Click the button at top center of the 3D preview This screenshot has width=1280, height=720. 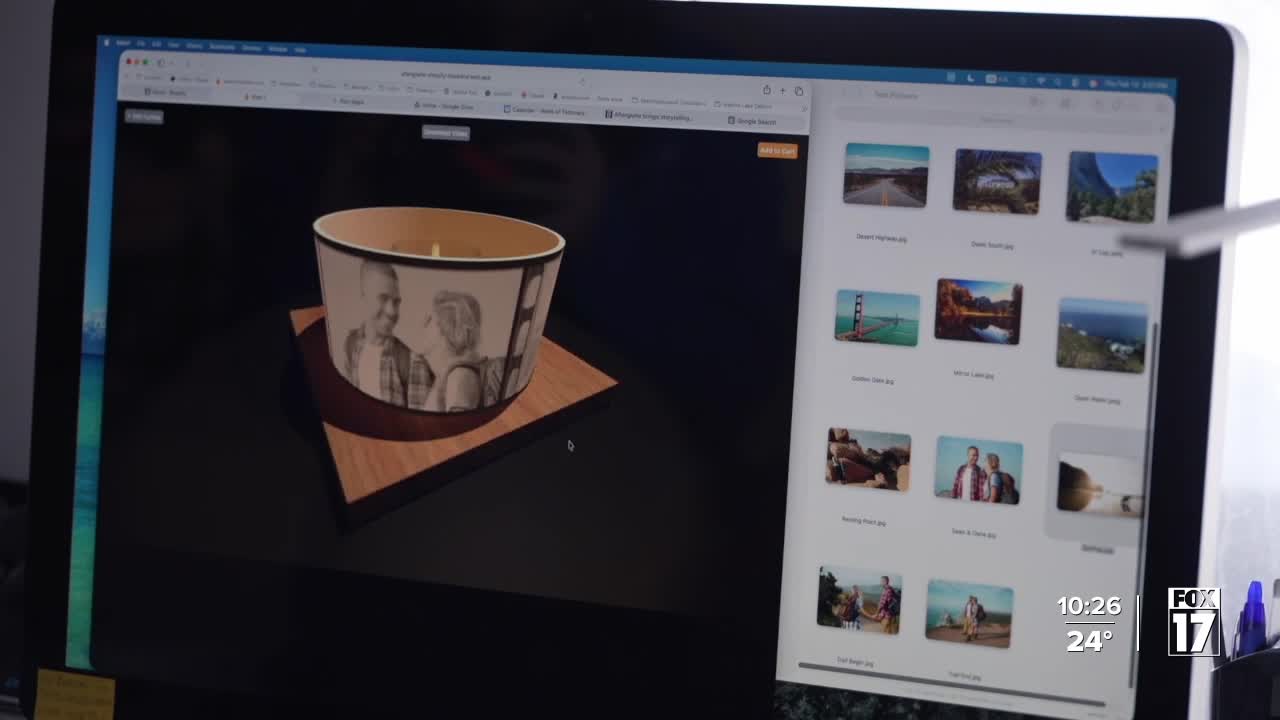[445, 132]
